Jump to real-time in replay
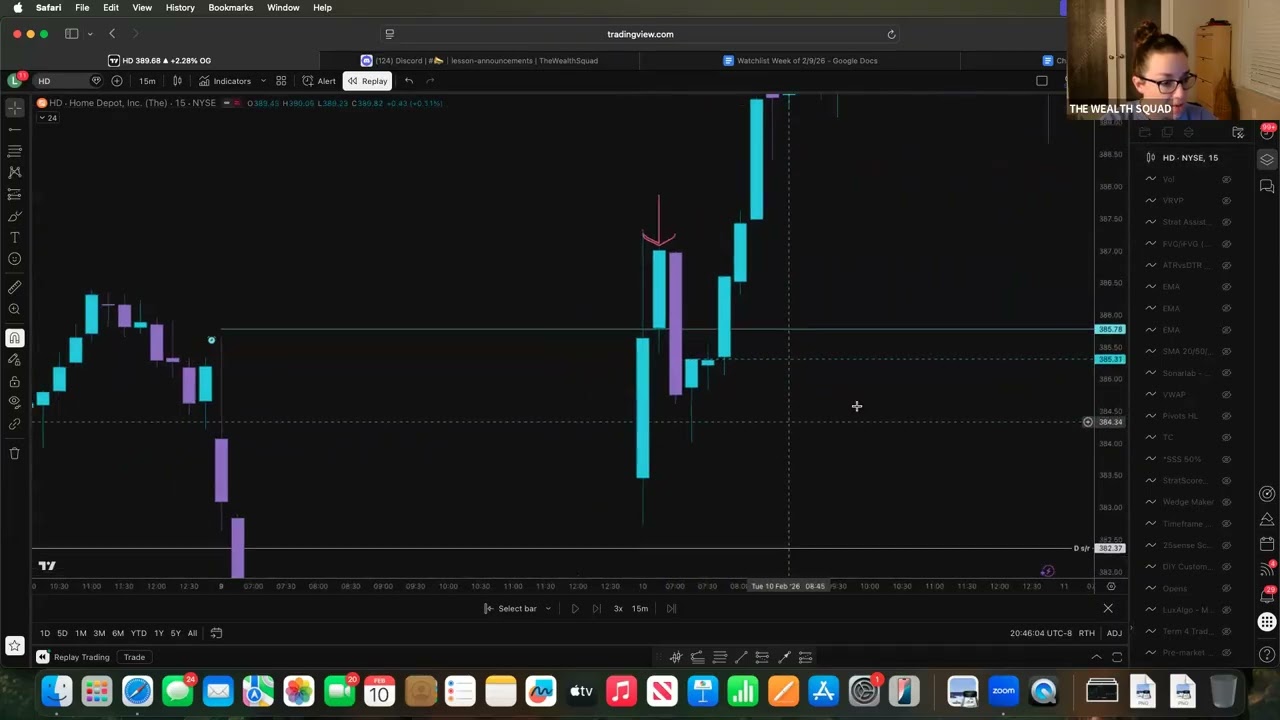The height and width of the screenshot is (720, 1280). point(671,608)
